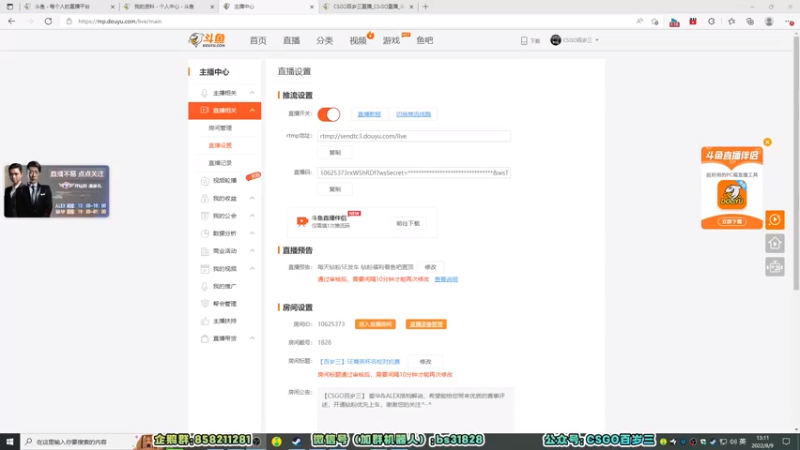Click the 直播码 input field
The image size is (800, 450).
pos(414,173)
